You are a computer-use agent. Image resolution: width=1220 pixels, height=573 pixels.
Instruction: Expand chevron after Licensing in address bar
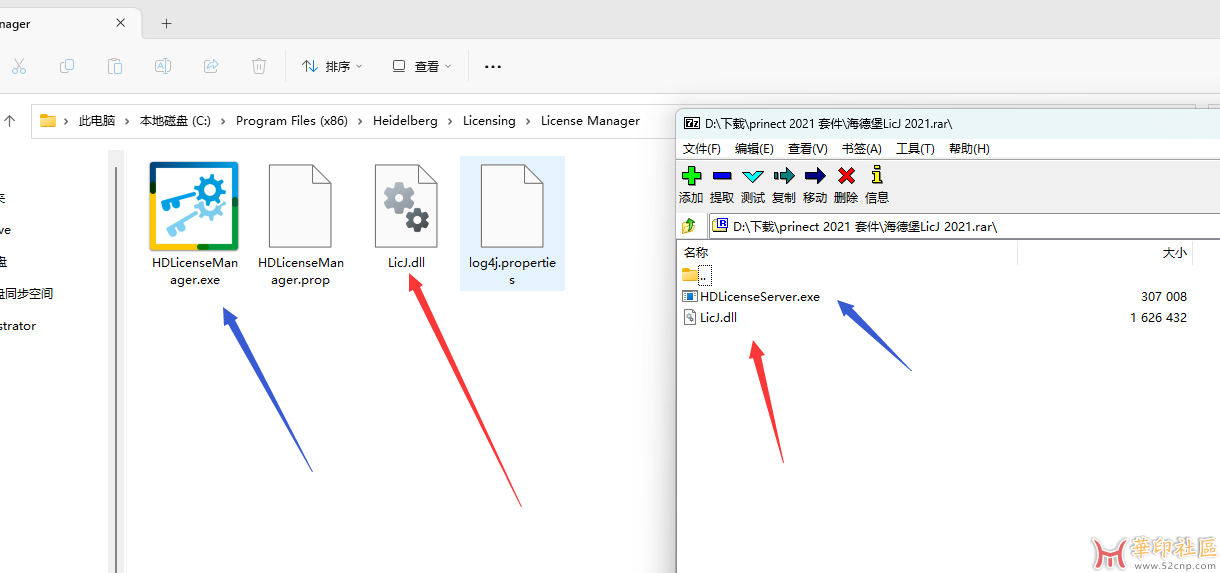(528, 121)
